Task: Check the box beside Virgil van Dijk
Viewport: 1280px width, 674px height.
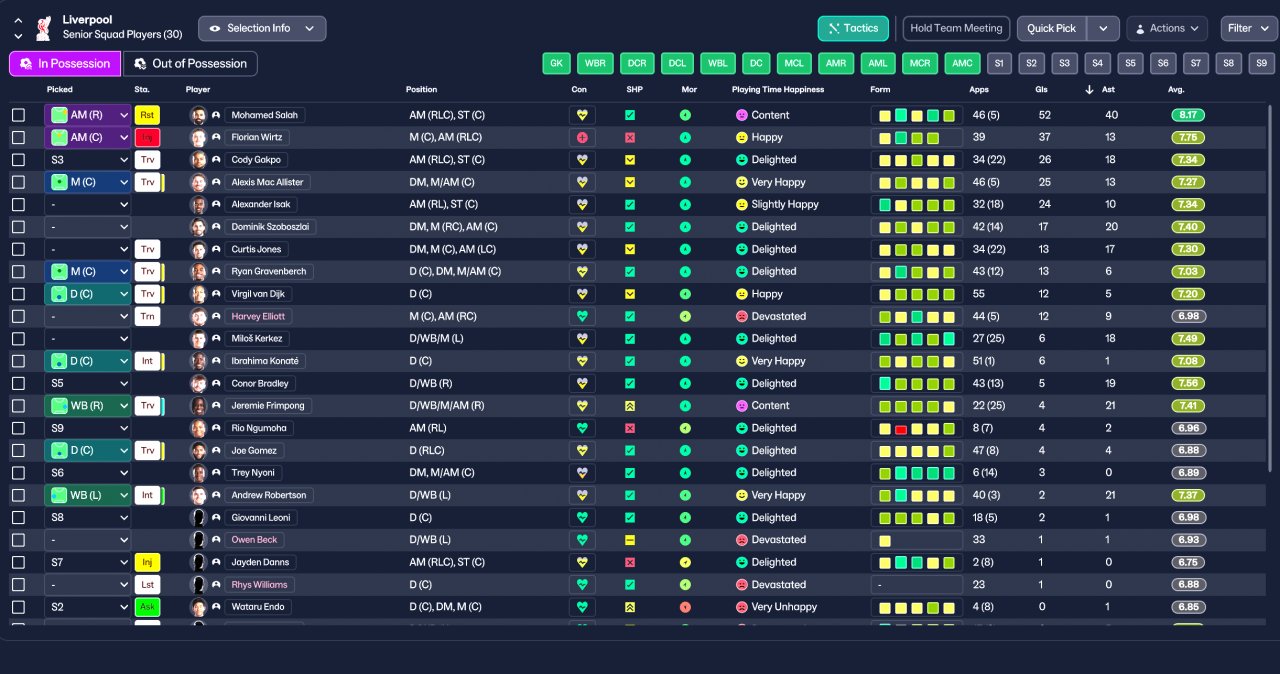Action: pos(18,294)
